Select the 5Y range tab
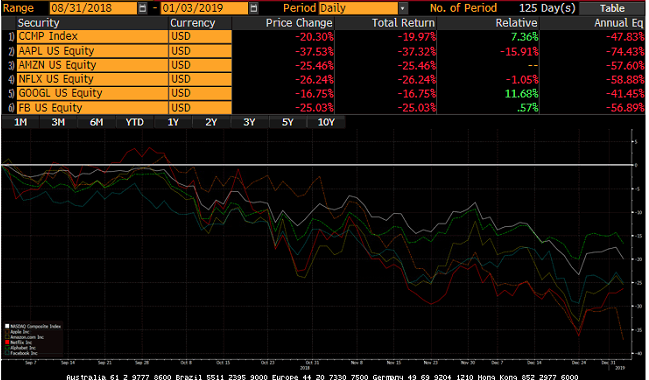This screenshot has width=649, height=380. click(287, 122)
